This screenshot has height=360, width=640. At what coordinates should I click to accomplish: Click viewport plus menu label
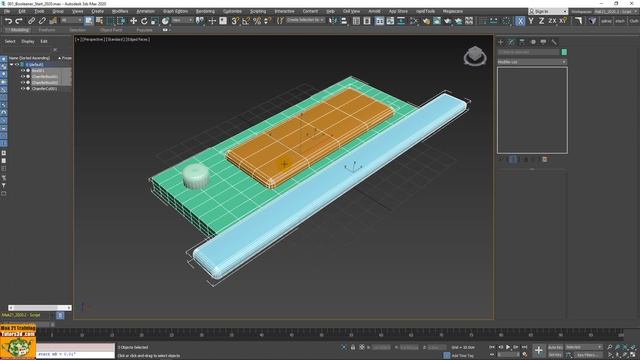click(x=77, y=40)
